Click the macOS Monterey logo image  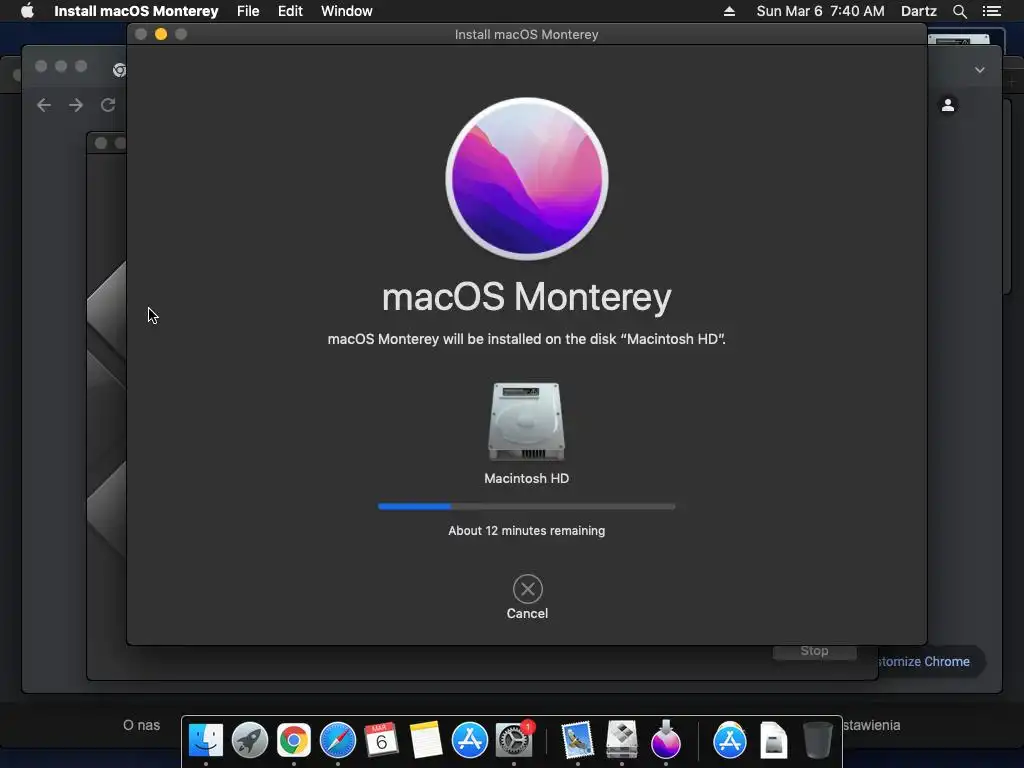[527, 178]
